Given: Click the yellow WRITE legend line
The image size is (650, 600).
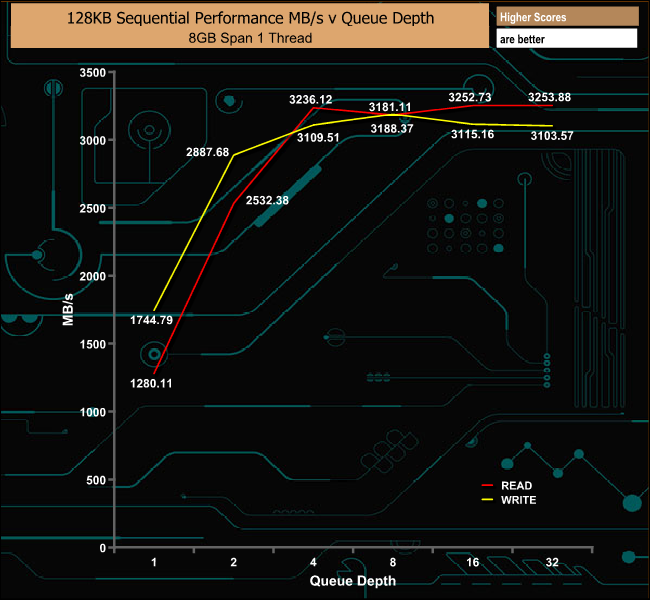Looking at the screenshot, I should click(487, 499).
